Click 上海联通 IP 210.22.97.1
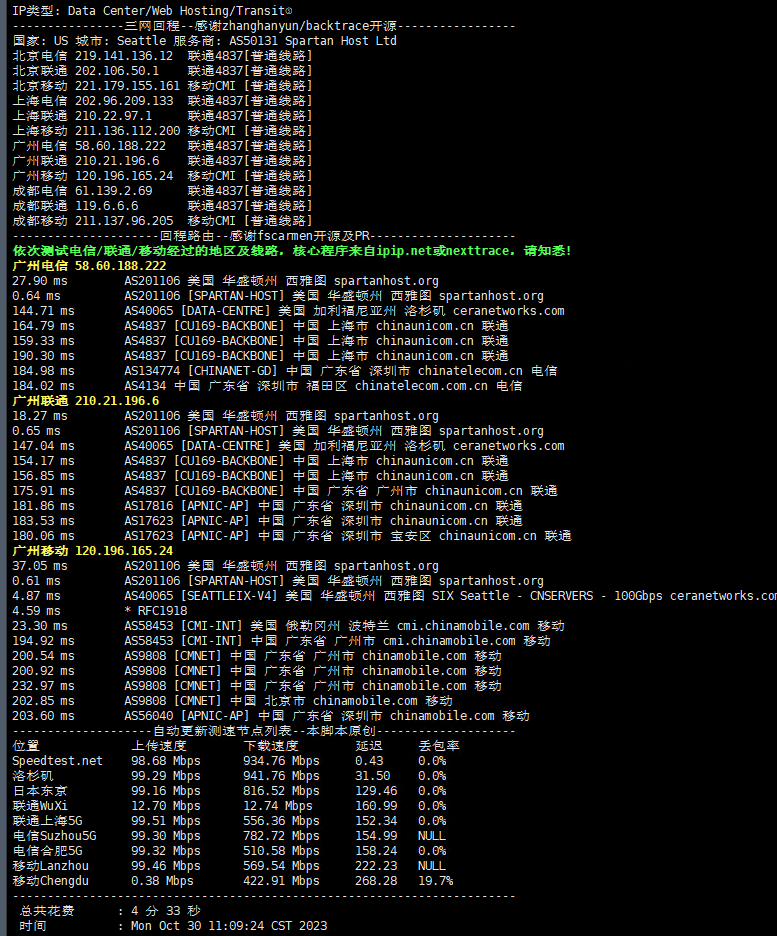 click(x=113, y=116)
